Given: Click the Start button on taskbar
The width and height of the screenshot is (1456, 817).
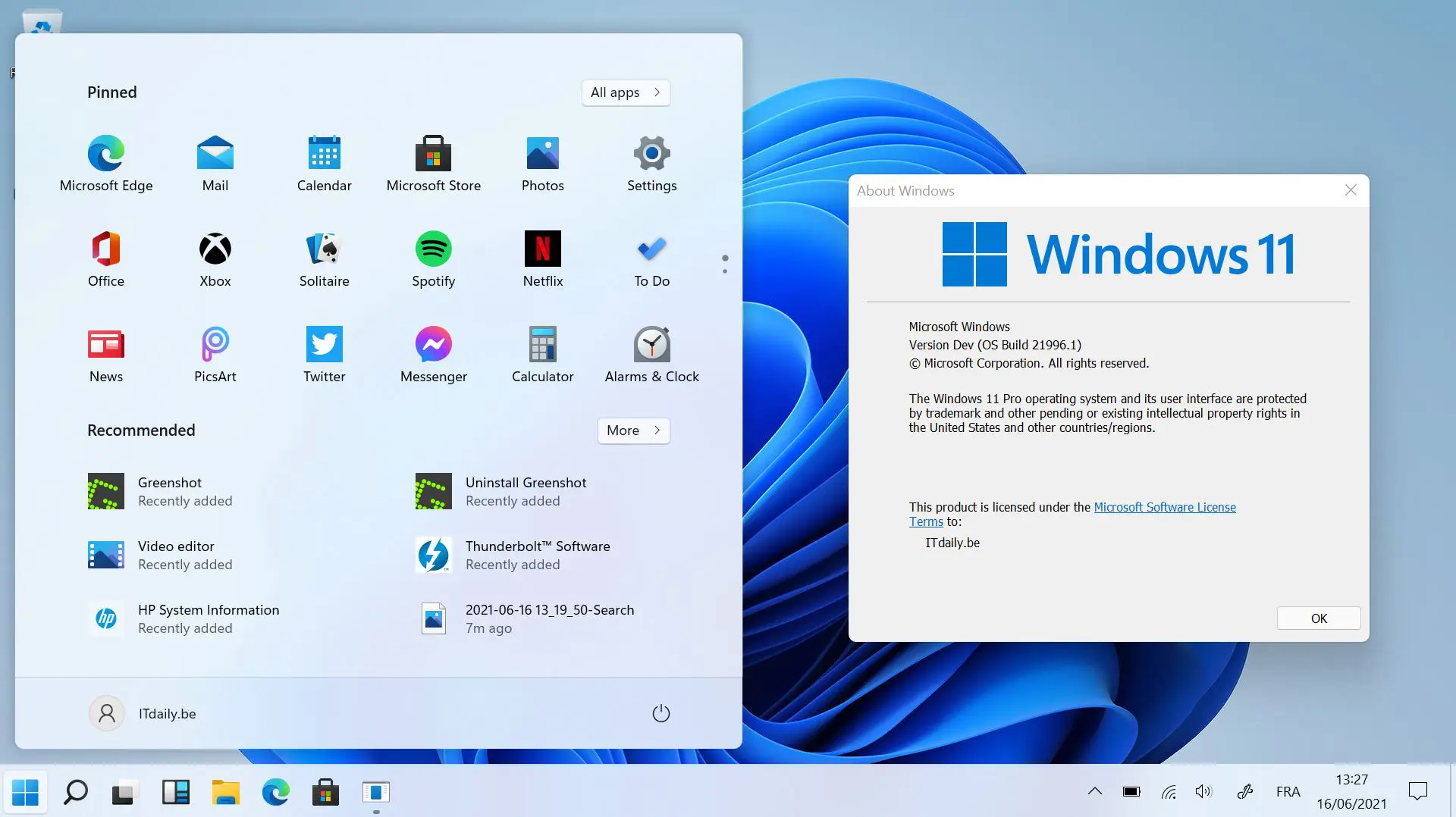Looking at the screenshot, I should coord(25,792).
